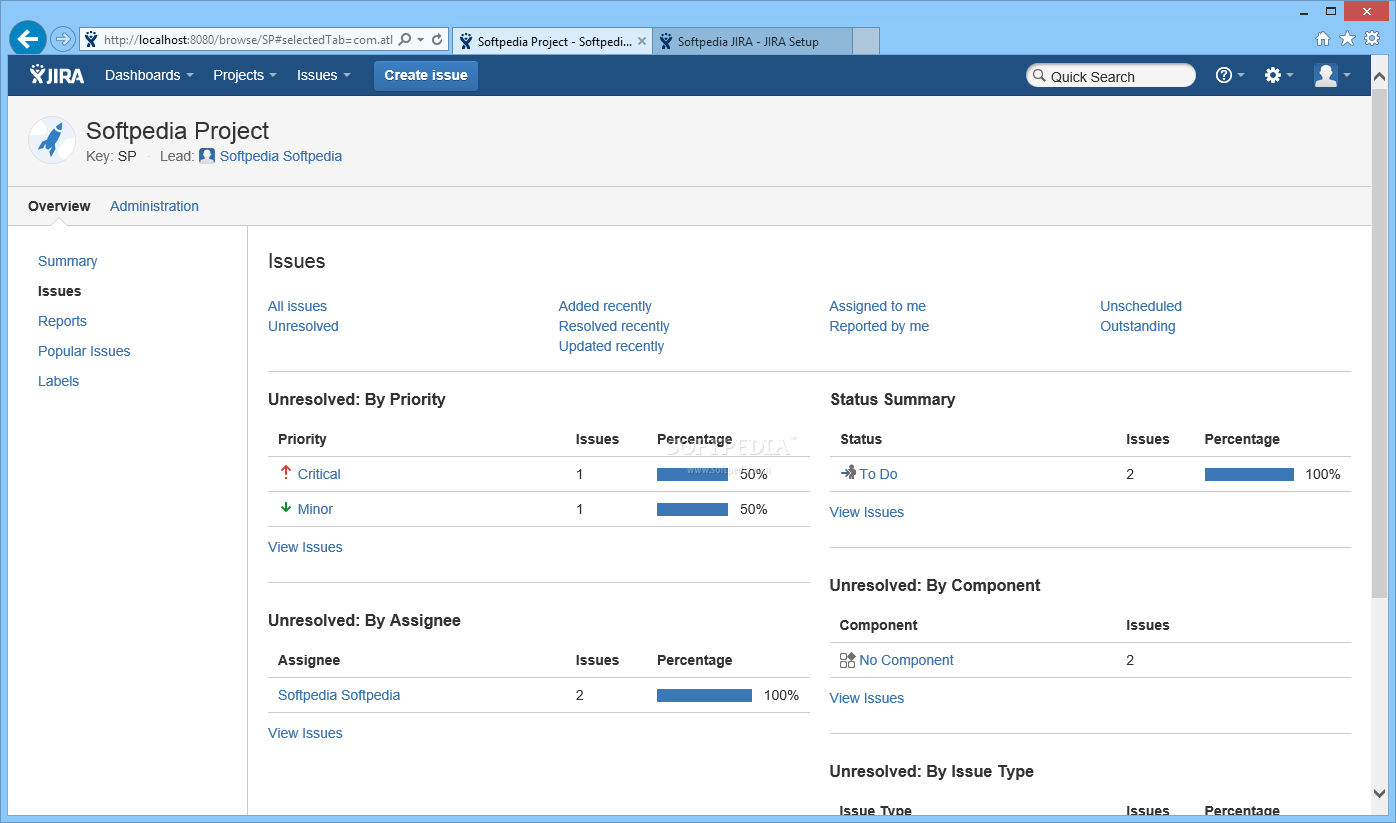Open the Unresolved filter link
The width and height of the screenshot is (1396, 823).
tap(303, 326)
